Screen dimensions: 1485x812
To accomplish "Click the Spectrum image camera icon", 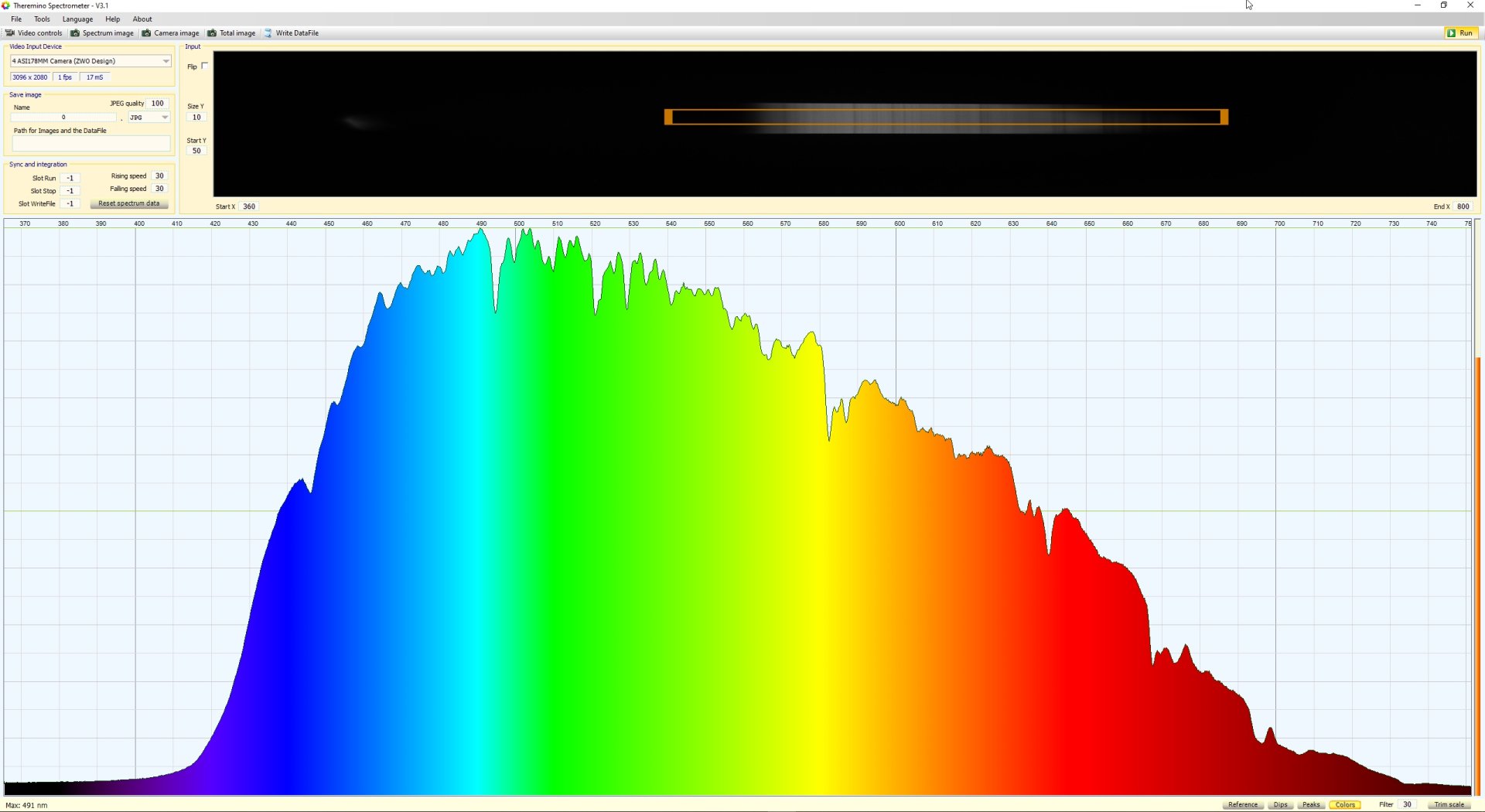I will [x=75, y=33].
